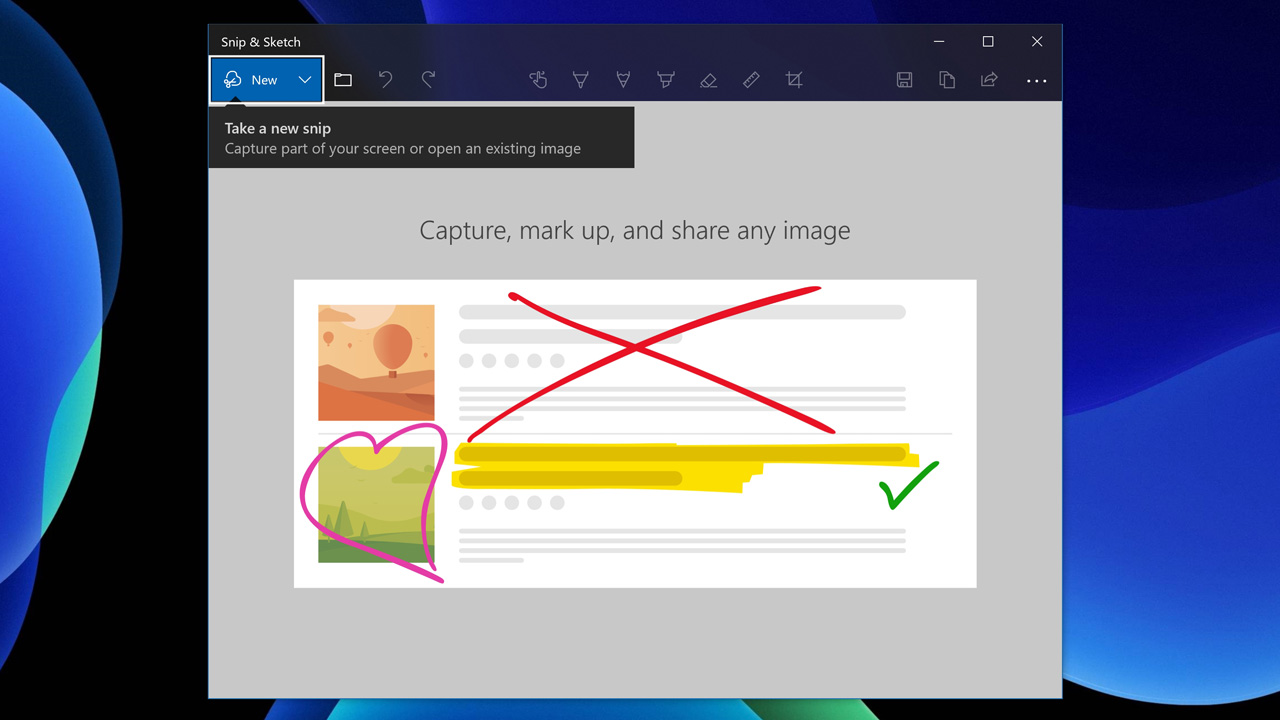
Task: Save the snip with floppy disk icon
Action: coord(904,80)
